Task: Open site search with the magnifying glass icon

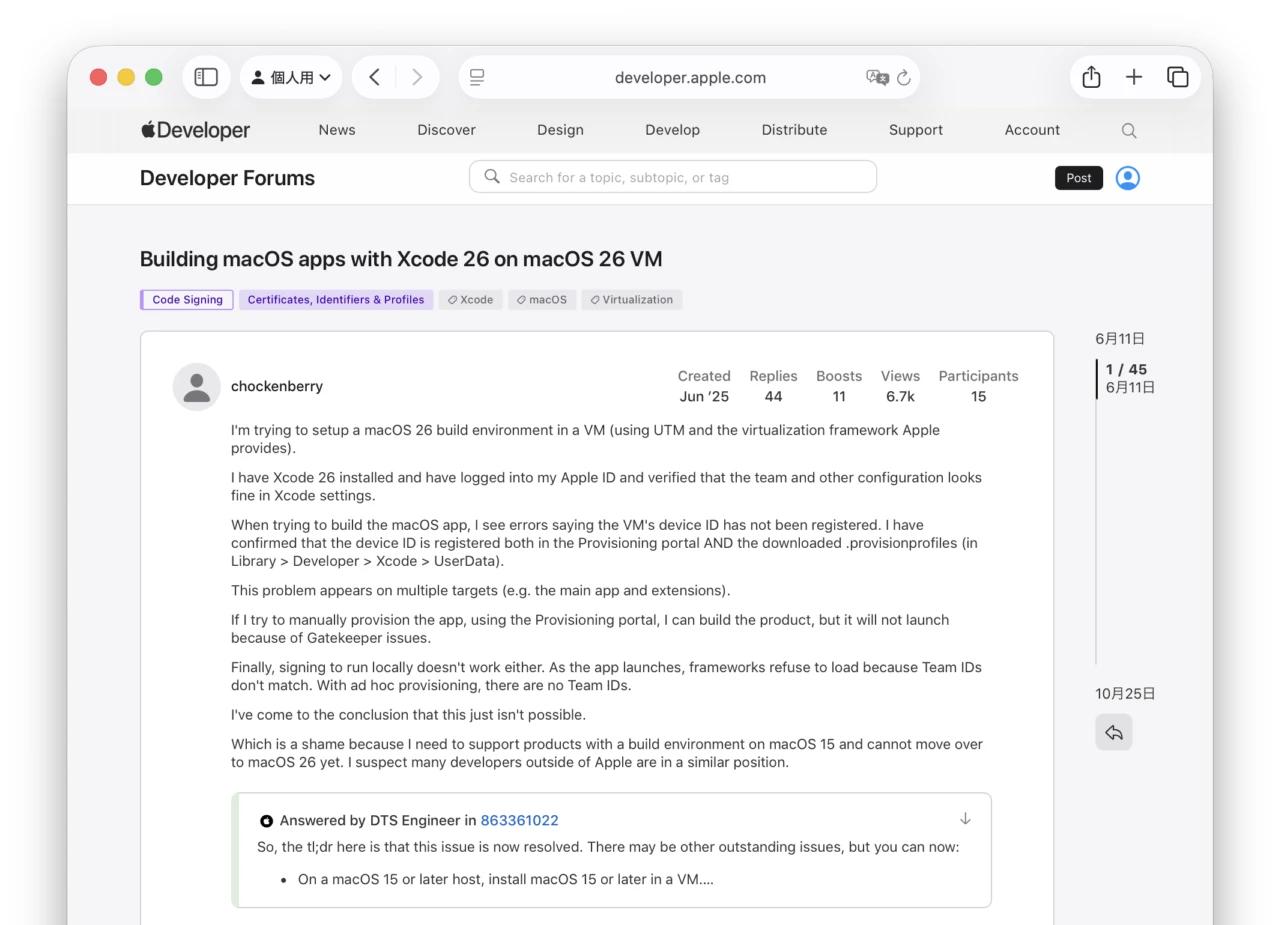Action: [1128, 130]
